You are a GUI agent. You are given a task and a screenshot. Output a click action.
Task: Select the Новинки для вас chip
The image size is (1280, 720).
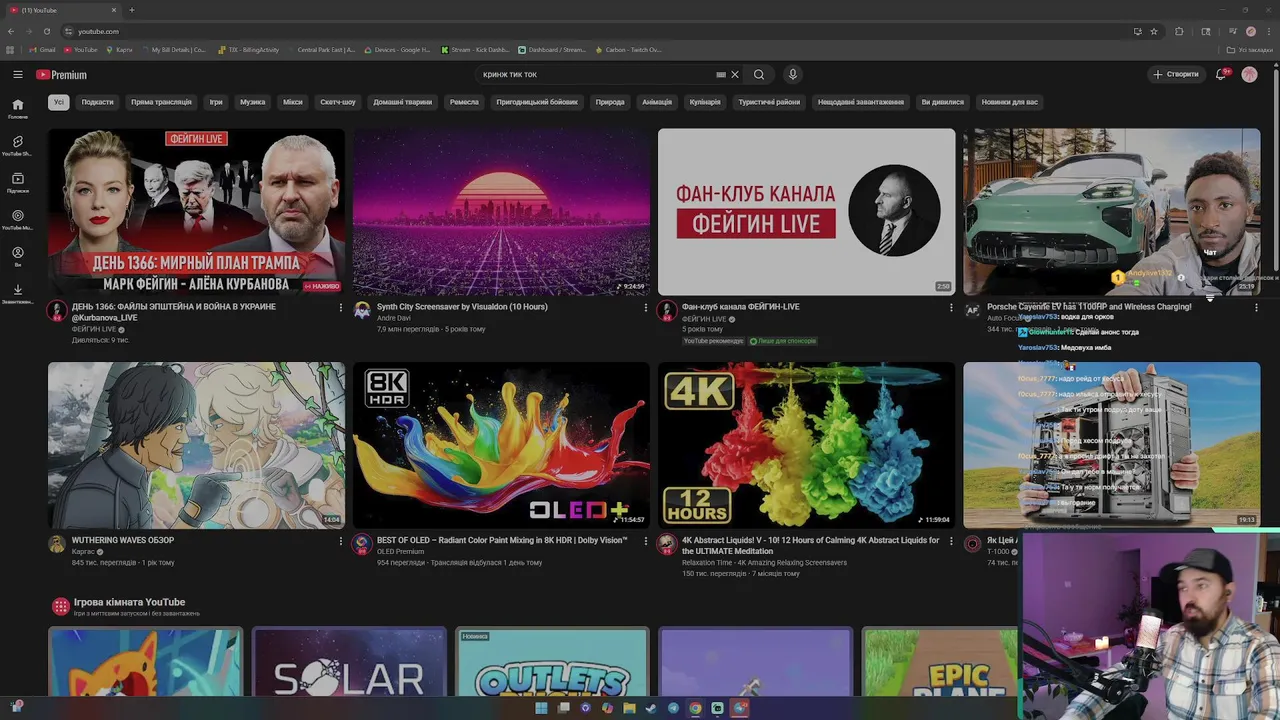tap(1010, 102)
